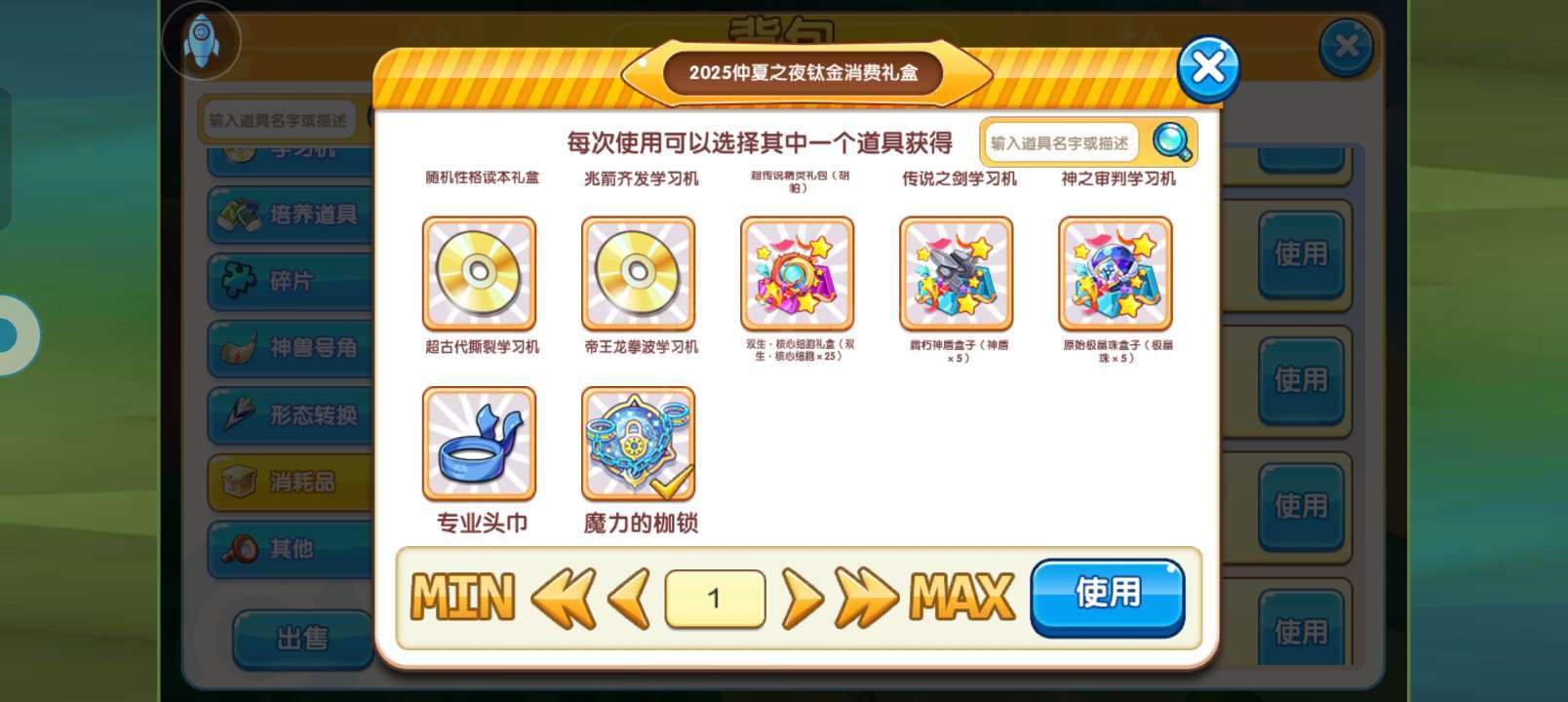Viewport: 1568px width, 702px height.
Task: Click the quantity number field showing 1
Action: (715, 598)
